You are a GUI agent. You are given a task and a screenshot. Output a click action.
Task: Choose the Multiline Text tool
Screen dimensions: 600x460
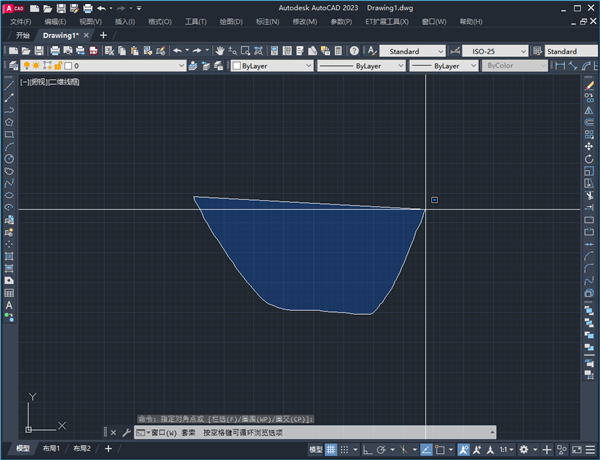tap(9, 304)
